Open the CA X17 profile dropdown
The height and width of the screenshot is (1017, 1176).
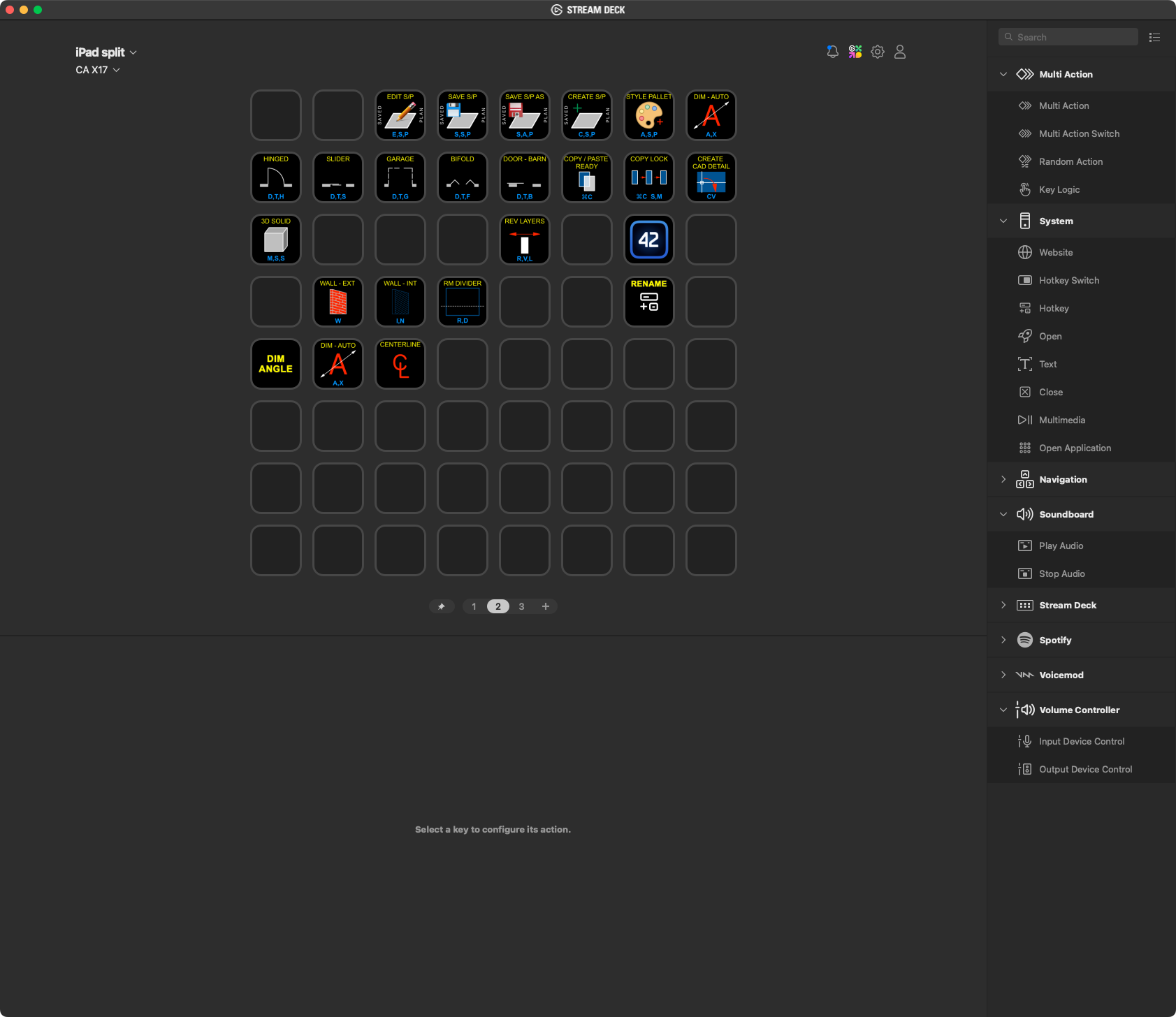click(x=98, y=70)
